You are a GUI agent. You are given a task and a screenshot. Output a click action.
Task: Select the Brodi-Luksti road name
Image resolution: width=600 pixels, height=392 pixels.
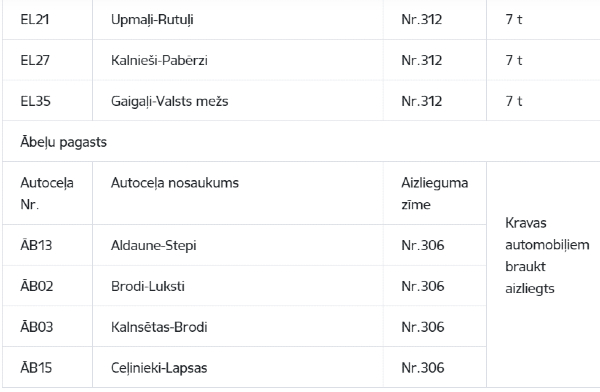click(148, 286)
